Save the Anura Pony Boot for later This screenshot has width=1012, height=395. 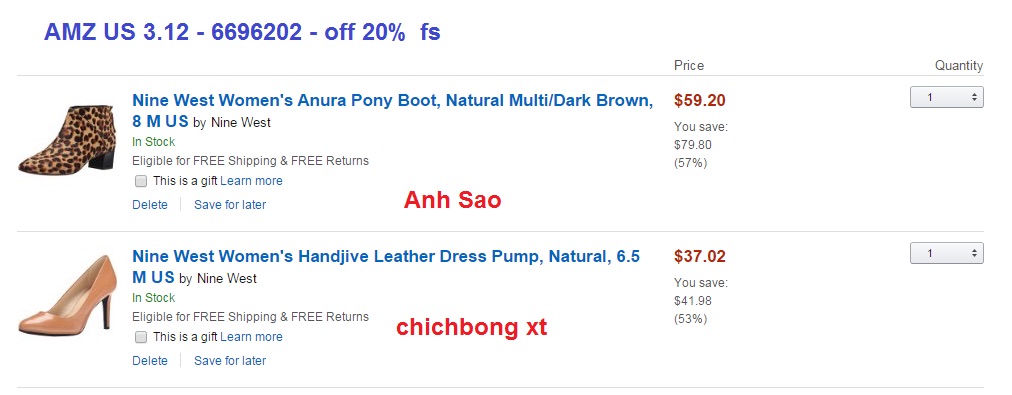230,205
